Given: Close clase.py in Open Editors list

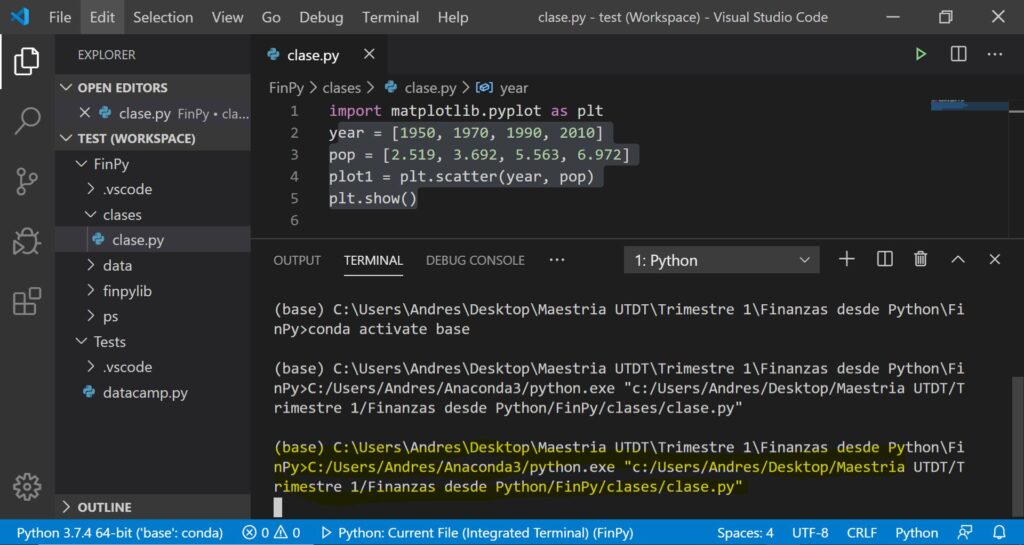Looking at the screenshot, I should pos(84,113).
